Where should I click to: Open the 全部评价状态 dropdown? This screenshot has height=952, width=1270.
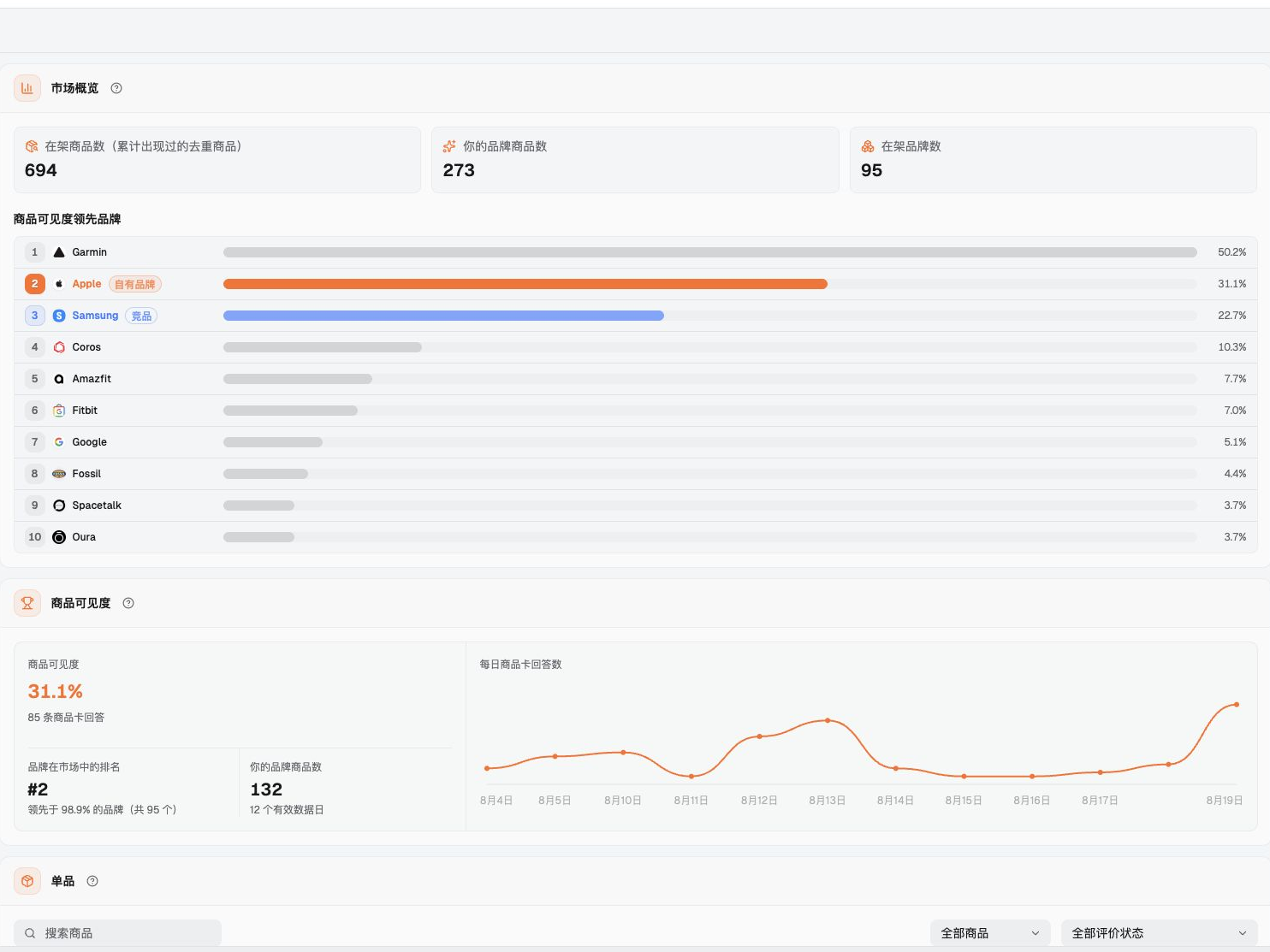coord(1160,933)
